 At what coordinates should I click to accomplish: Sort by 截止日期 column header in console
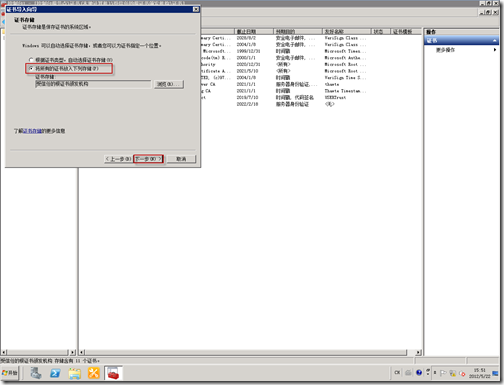click(254, 31)
